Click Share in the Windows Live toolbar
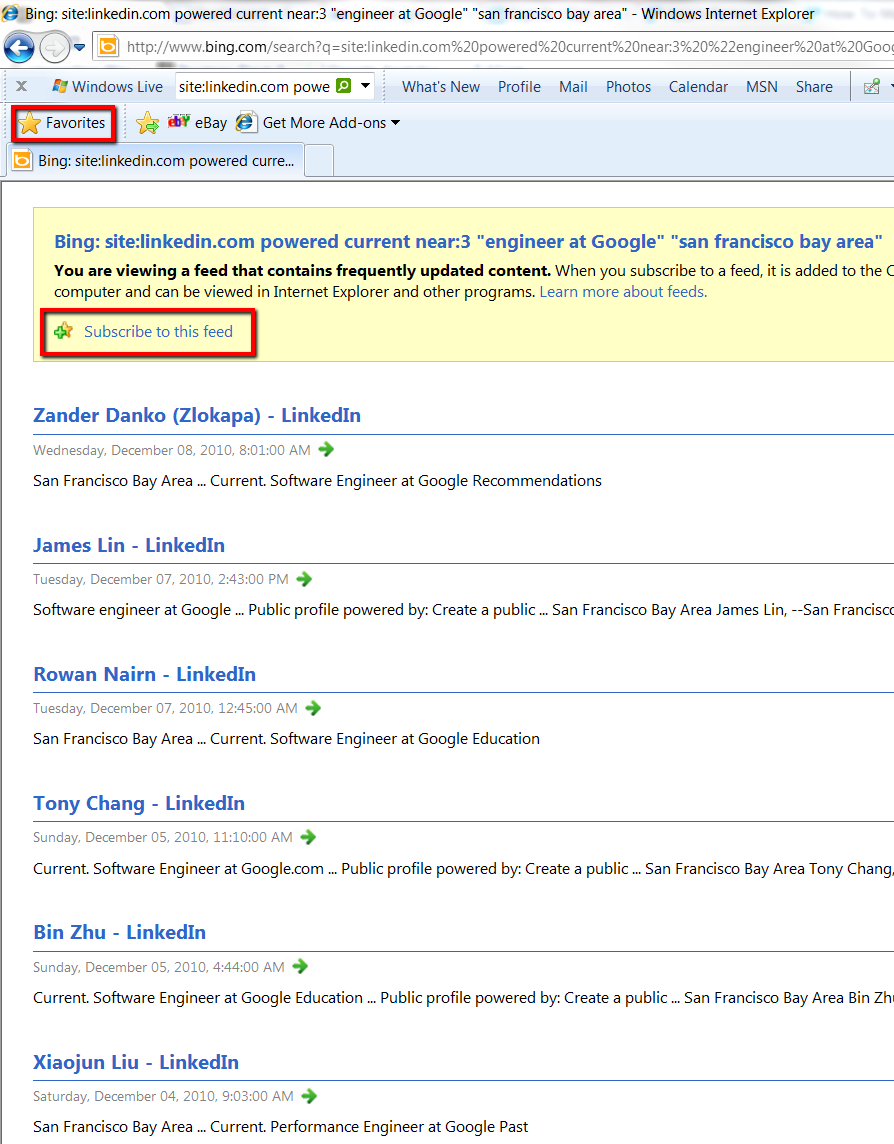Viewport: 894px width, 1144px height. pyautogui.click(x=814, y=87)
